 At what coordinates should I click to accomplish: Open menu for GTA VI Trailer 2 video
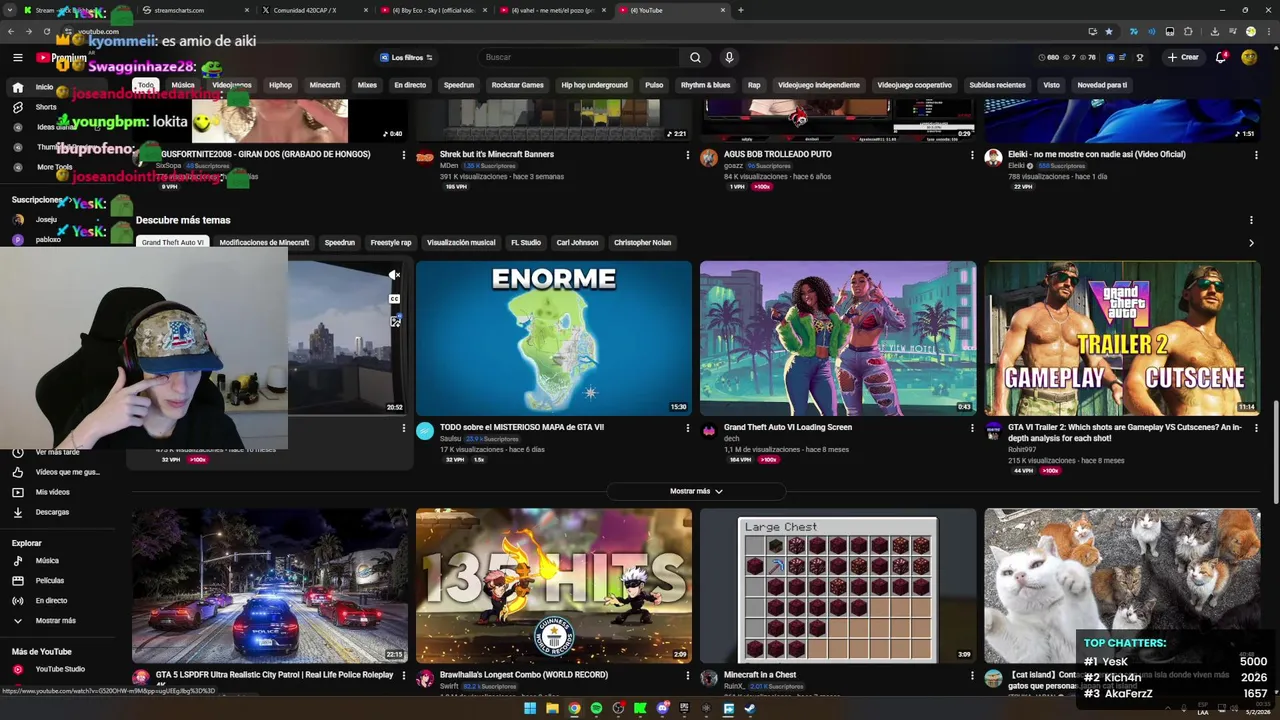coord(1256,428)
